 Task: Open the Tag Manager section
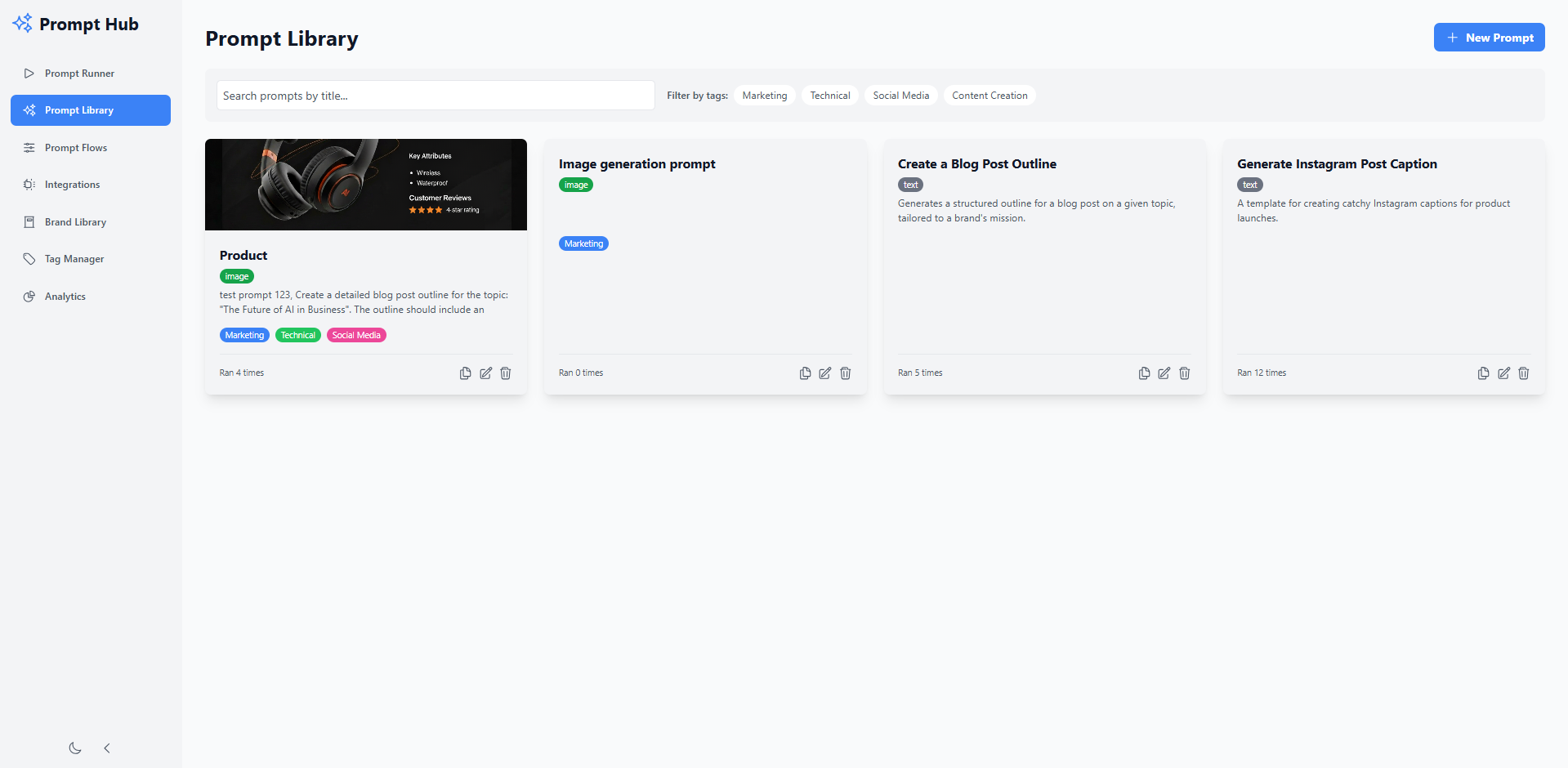click(x=74, y=259)
